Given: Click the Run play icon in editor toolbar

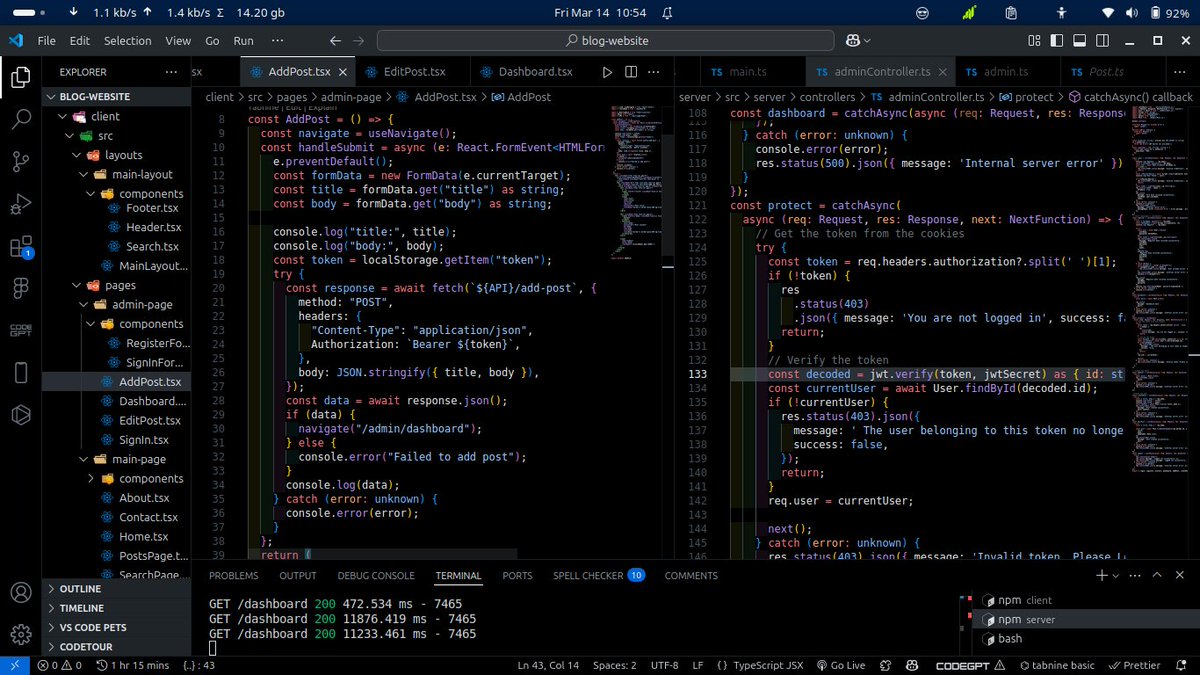Looking at the screenshot, I should coord(607,72).
